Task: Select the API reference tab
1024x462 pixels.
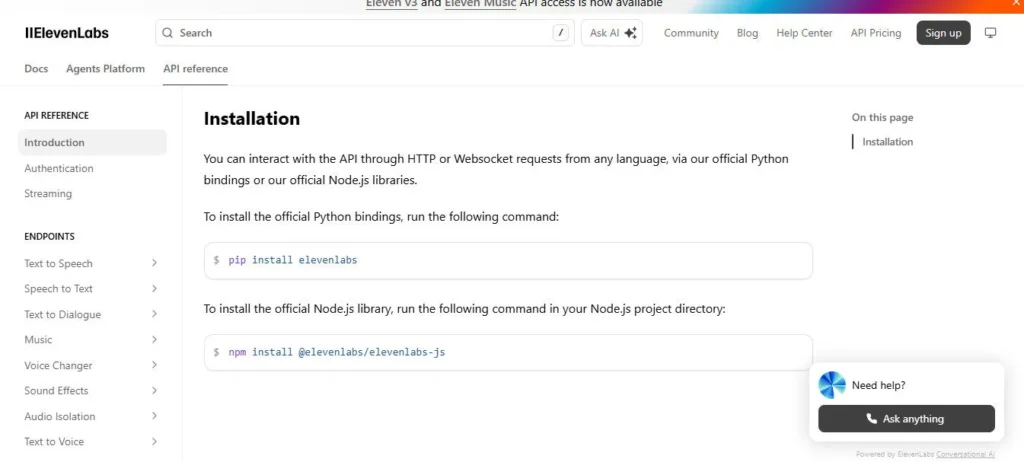Action: coord(195,69)
